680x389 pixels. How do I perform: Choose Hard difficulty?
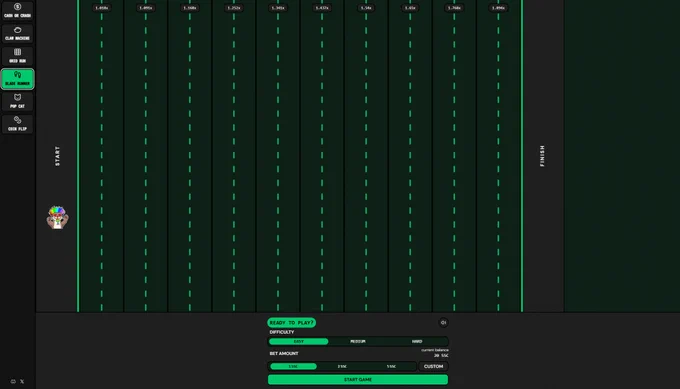[417, 341]
